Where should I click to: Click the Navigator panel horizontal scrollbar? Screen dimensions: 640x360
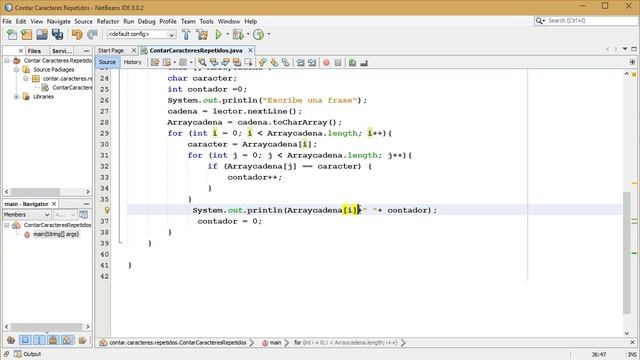pos(47,327)
